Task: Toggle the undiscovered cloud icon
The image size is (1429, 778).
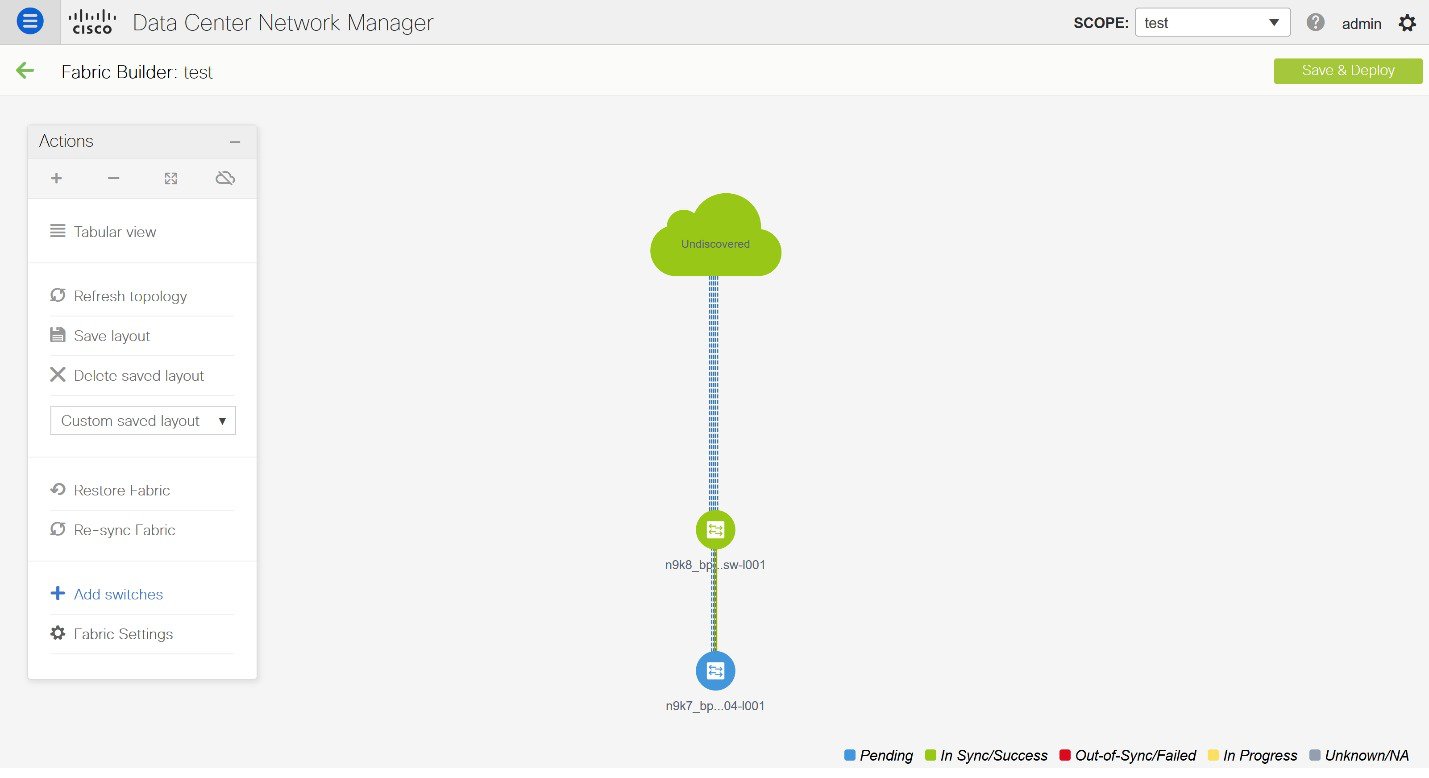Action: 225,178
